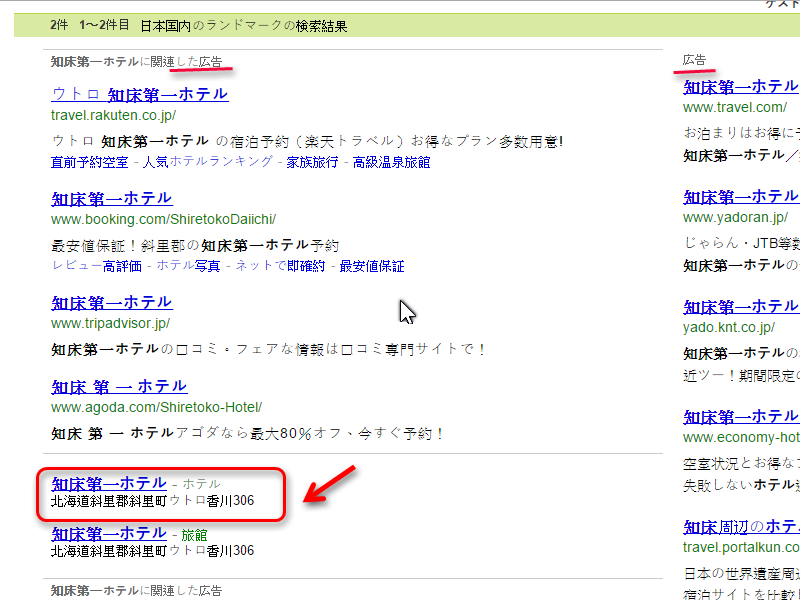Open the ホテル写真 sitelink
Viewport: 800px width, 600px height.
[188, 266]
